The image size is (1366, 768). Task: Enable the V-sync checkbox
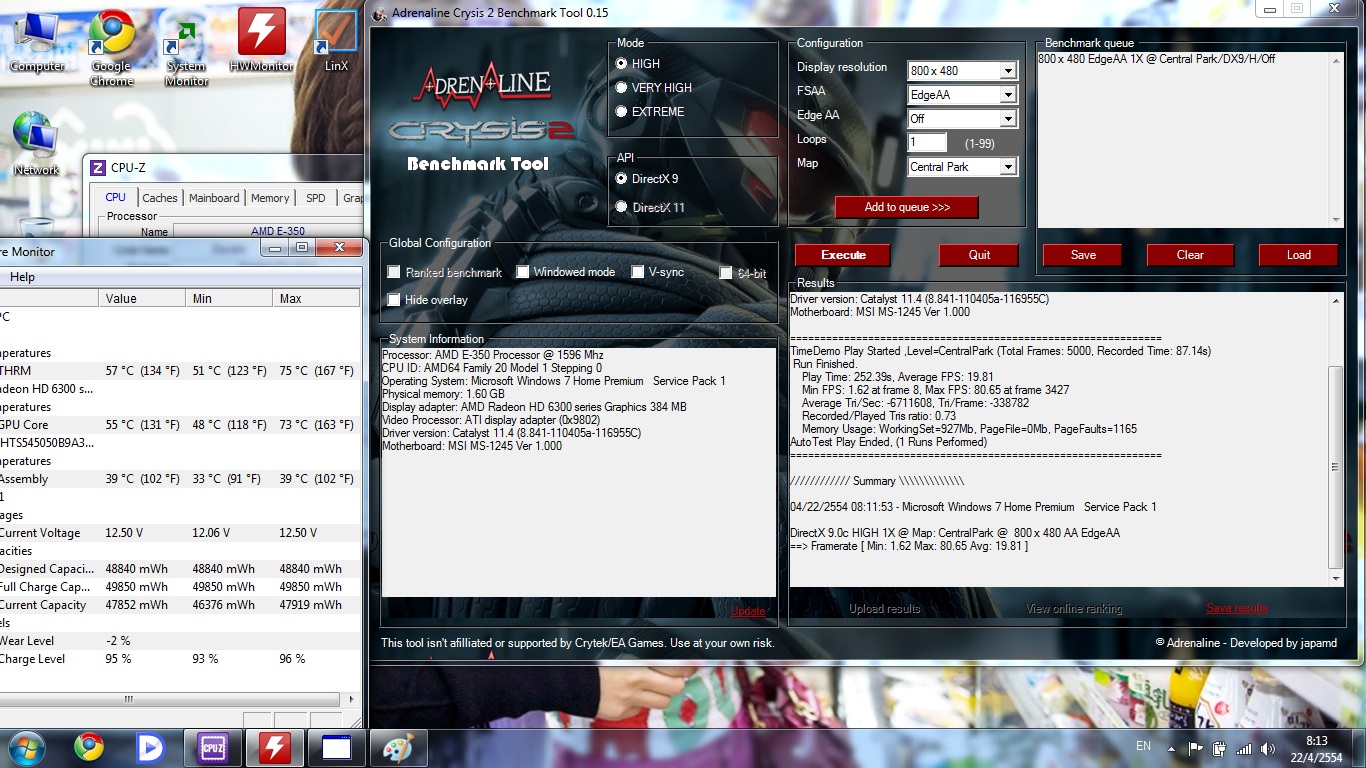point(638,272)
